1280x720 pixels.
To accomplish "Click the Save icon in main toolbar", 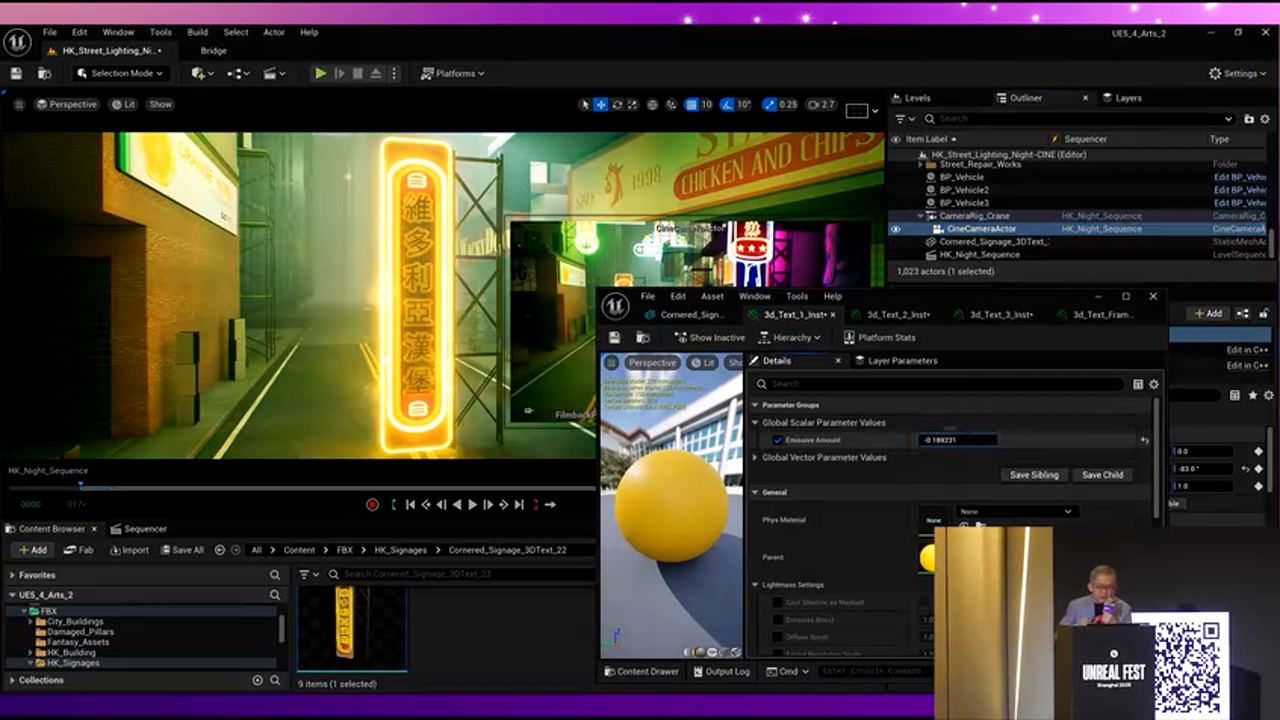I will click(16, 73).
